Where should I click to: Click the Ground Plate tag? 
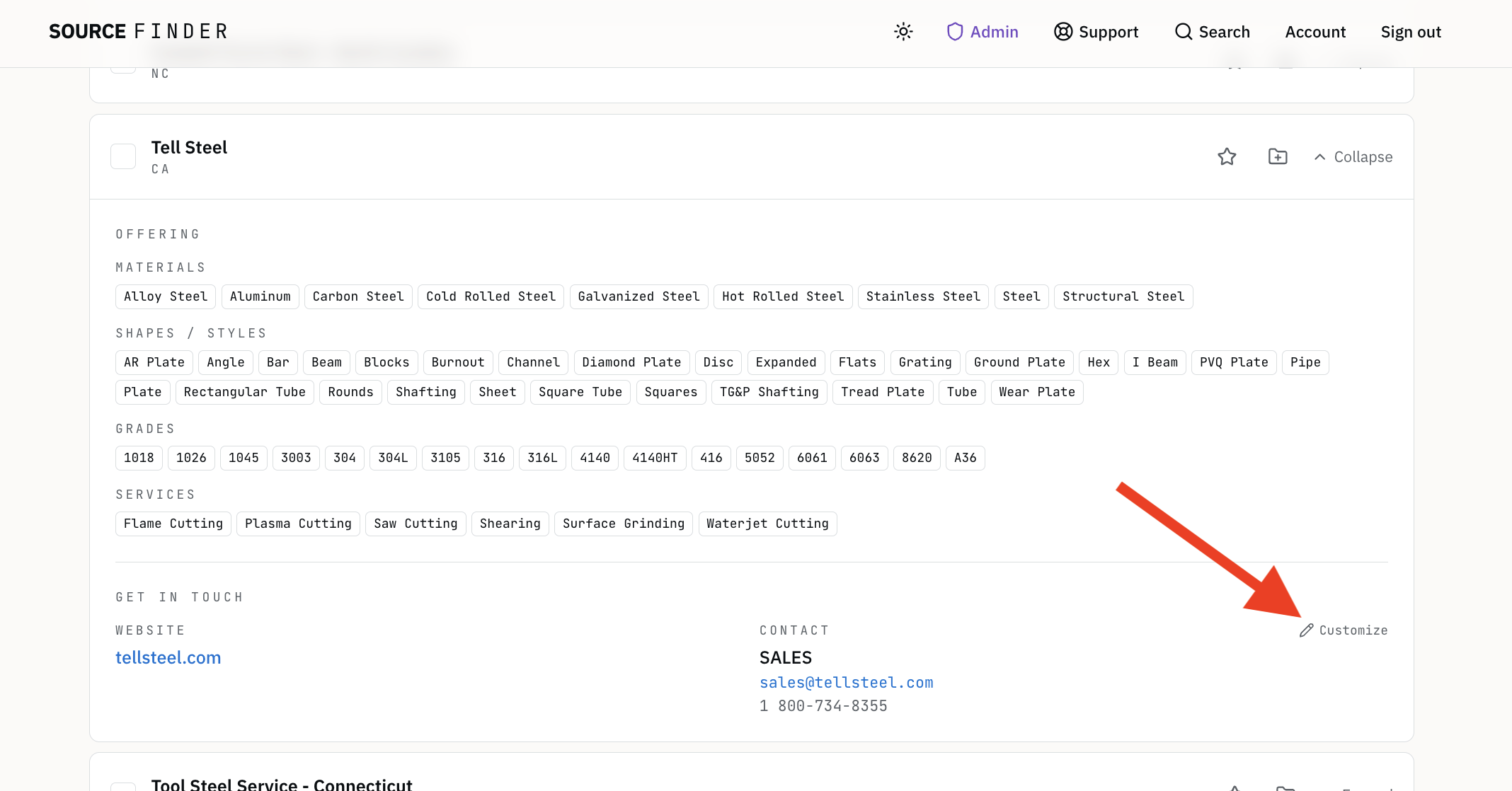pyautogui.click(x=1019, y=362)
